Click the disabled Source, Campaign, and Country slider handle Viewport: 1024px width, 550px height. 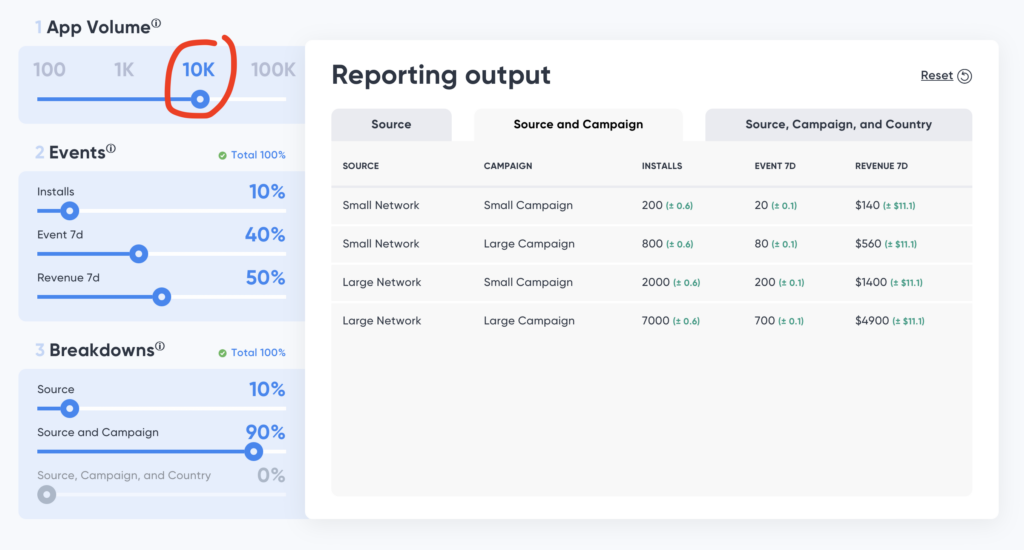(46, 494)
